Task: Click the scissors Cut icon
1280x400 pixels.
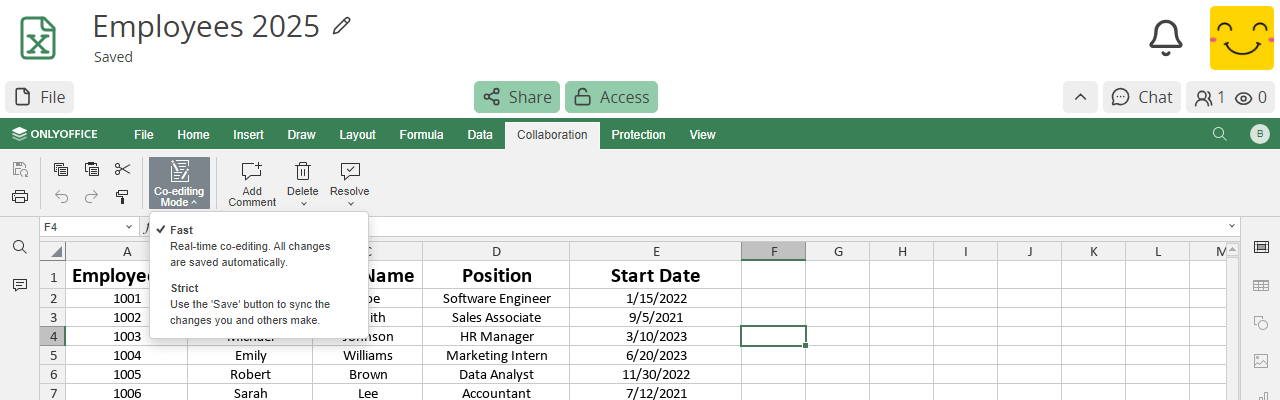Action: pos(122,169)
